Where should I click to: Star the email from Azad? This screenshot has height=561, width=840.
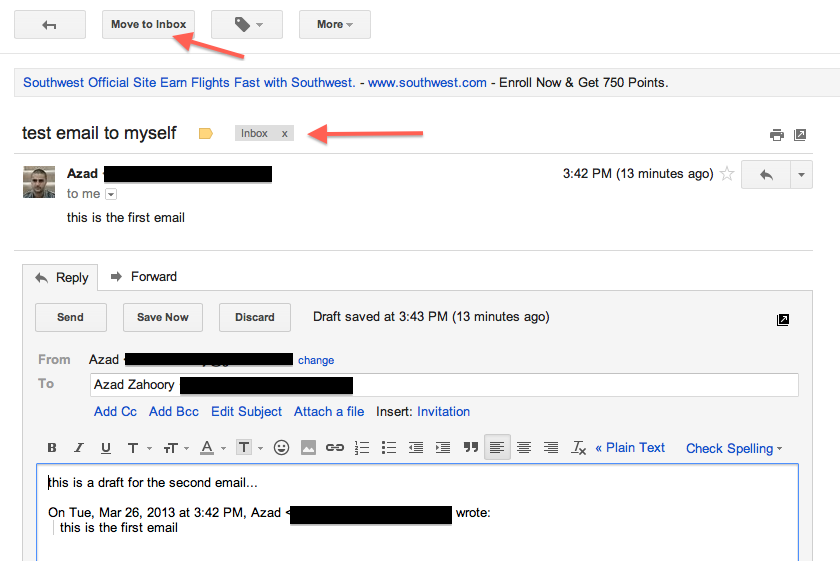(727, 174)
